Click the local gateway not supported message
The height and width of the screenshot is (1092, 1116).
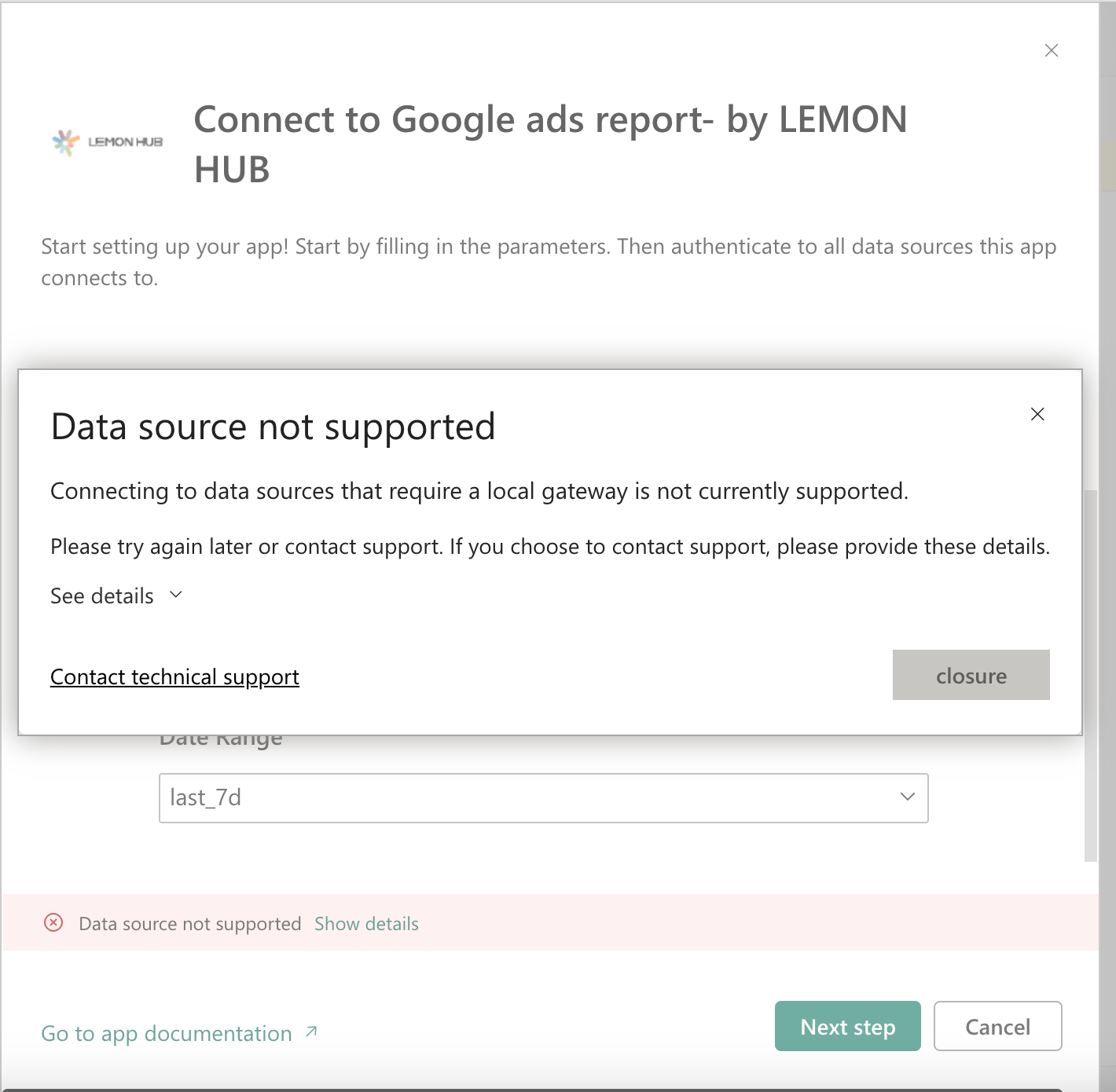click(x=479, y=491)
